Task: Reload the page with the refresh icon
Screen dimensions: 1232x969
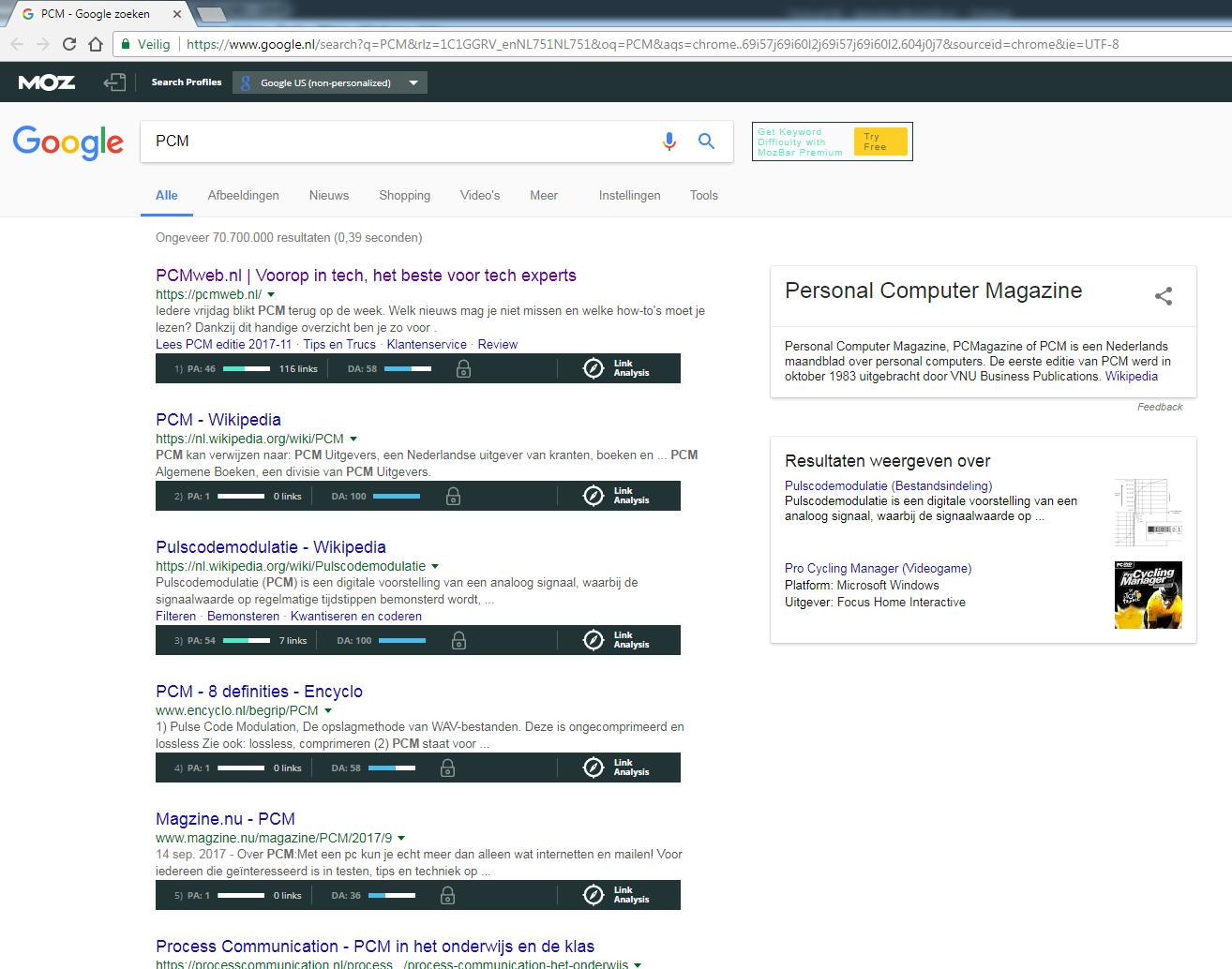Action: point(69,44)
